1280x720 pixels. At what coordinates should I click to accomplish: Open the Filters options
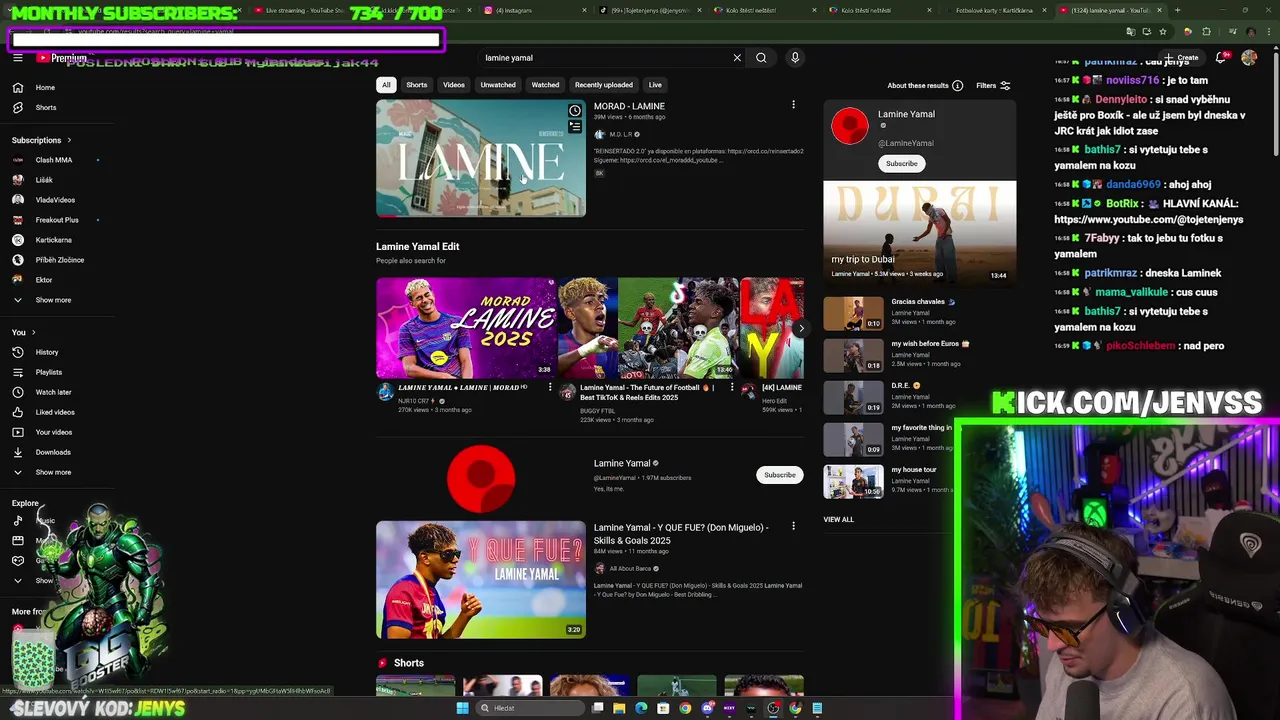coord(993,86)
